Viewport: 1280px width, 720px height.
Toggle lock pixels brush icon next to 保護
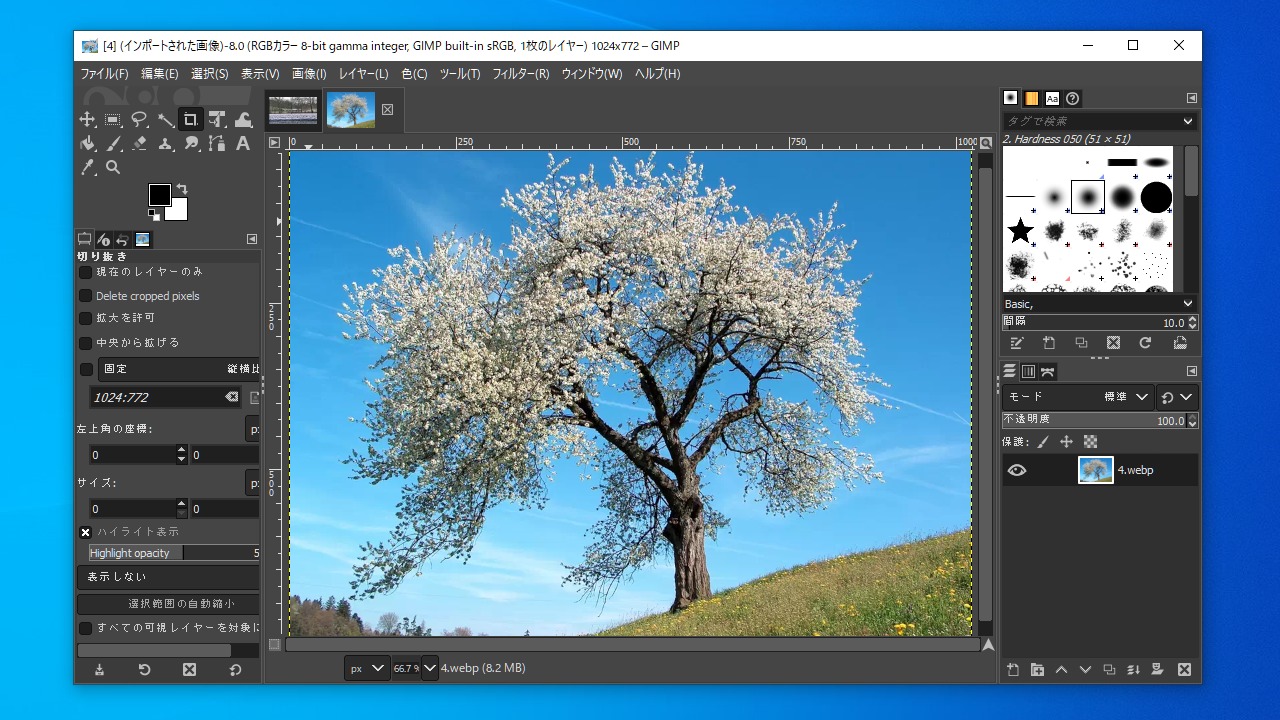1043,441
